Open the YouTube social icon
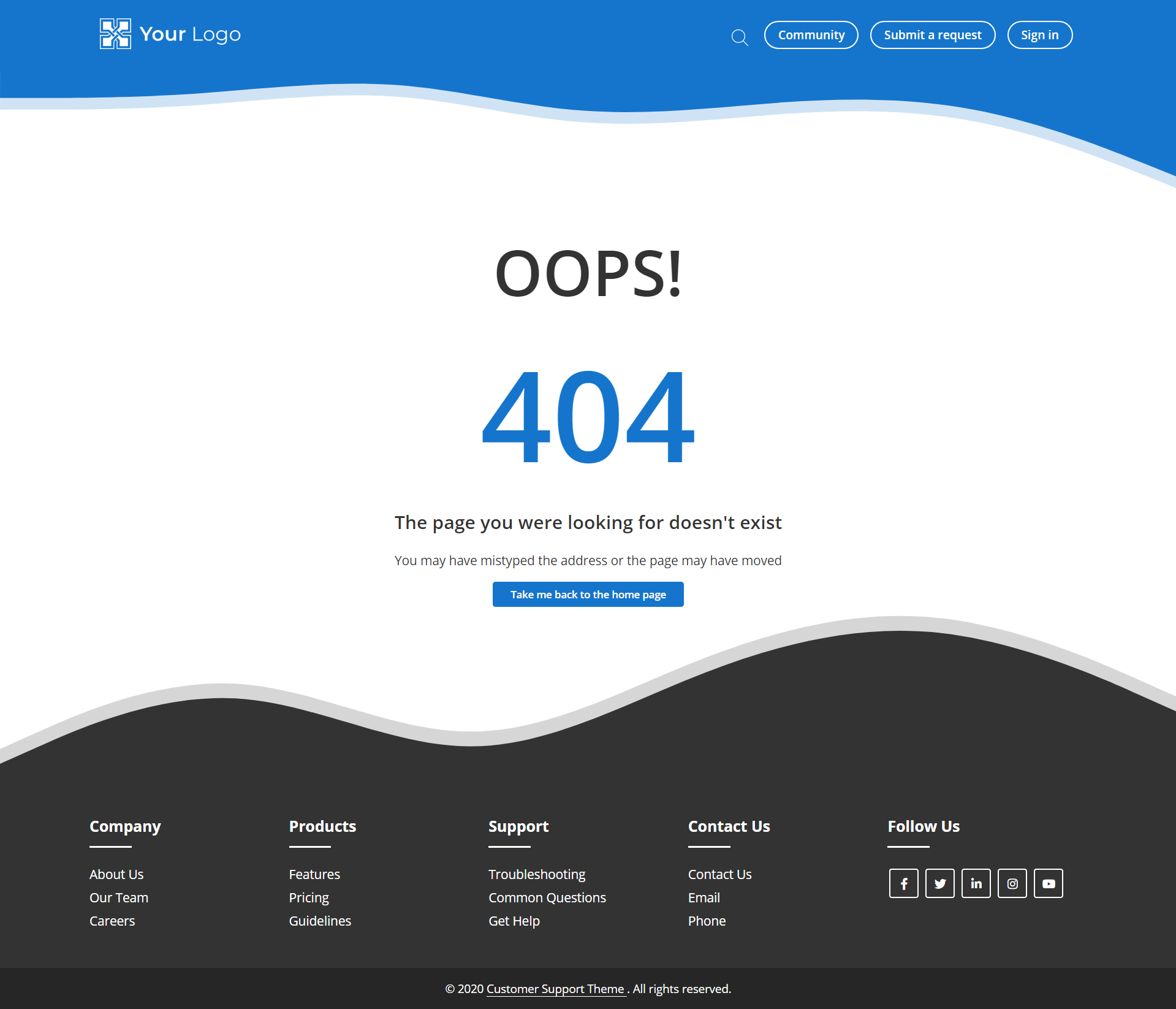The width and height of the screenshot is (1176, 1009). point(1048,883)
